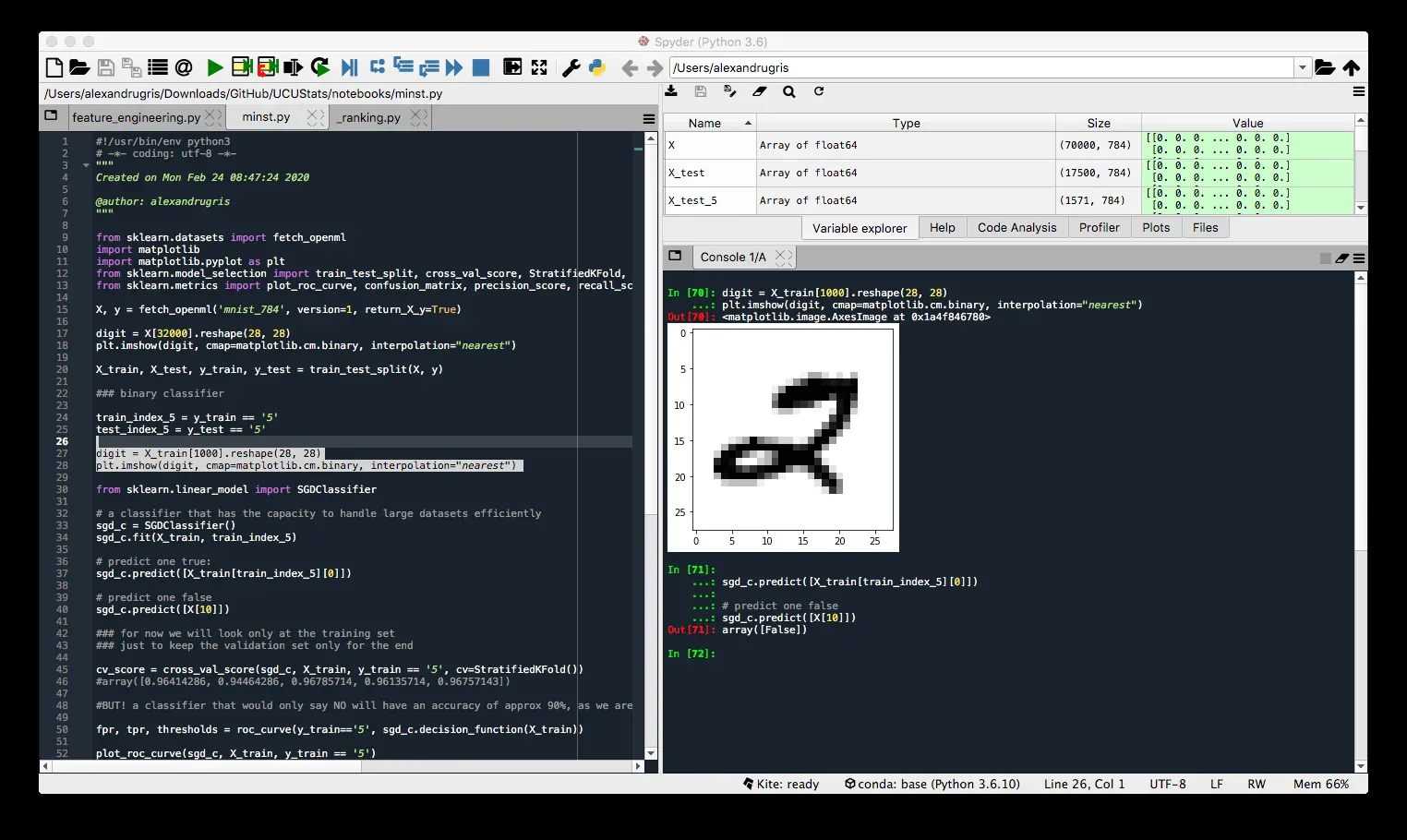Click the blue debug Continue double arrow
Viewport: 1407px width, 840px height.
pyautogui.click(x=453, y=67)
